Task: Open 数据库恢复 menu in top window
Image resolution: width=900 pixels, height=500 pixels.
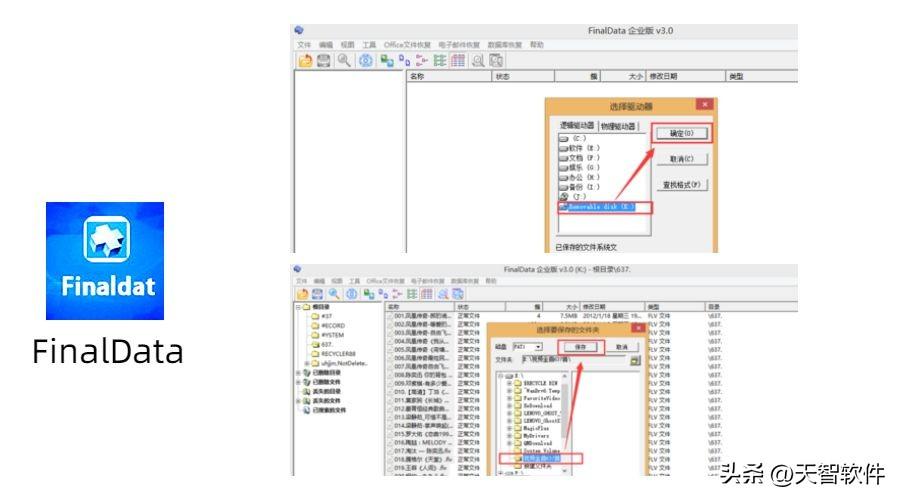Action: 505,45
